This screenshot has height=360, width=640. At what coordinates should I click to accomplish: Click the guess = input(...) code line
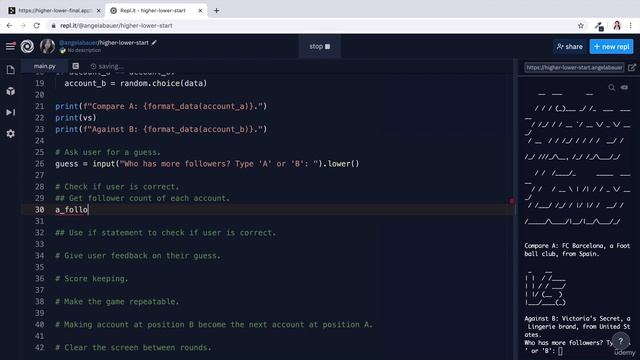pyautogui.click(x=207, y=164)
